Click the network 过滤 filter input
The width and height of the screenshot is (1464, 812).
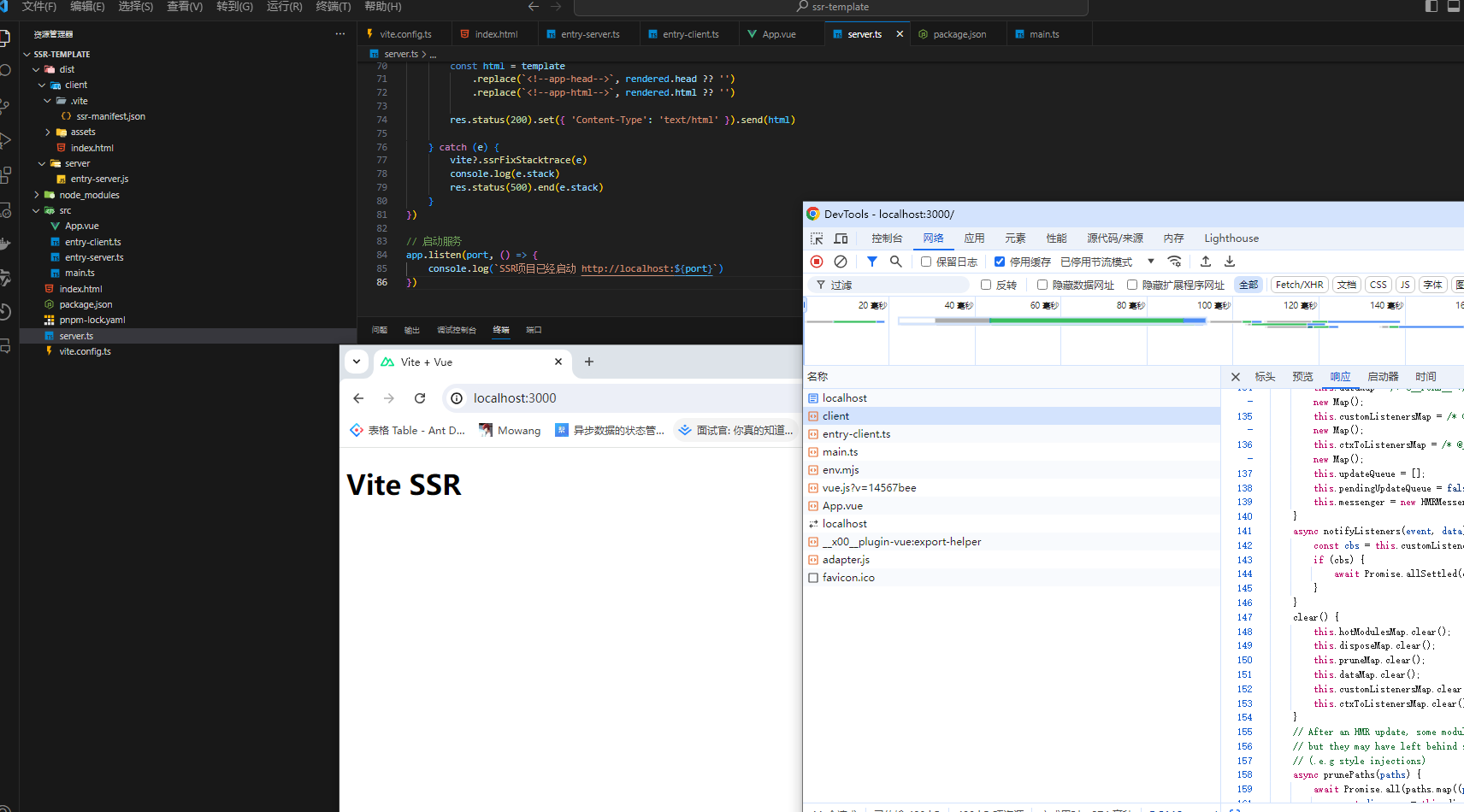(x=889, y=285)
